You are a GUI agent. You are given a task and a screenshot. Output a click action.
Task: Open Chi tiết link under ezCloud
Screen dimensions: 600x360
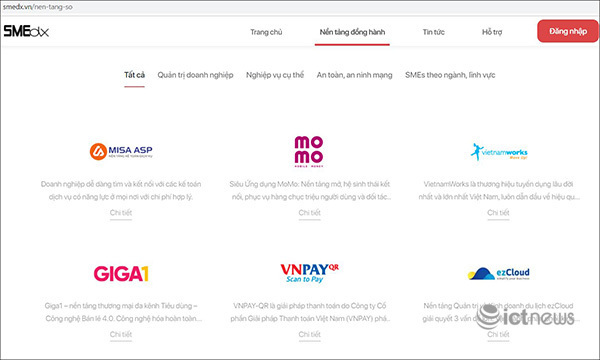[498, 334]
